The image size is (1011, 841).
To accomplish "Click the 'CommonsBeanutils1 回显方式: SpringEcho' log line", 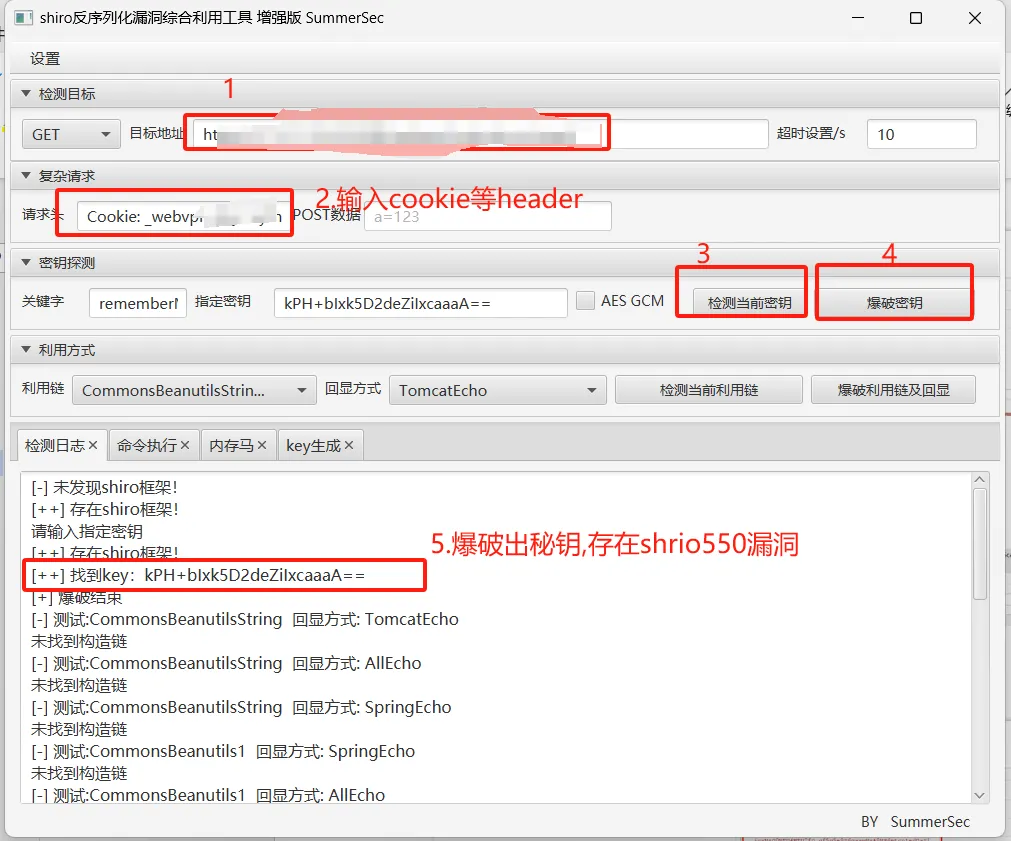I will 223,751.
